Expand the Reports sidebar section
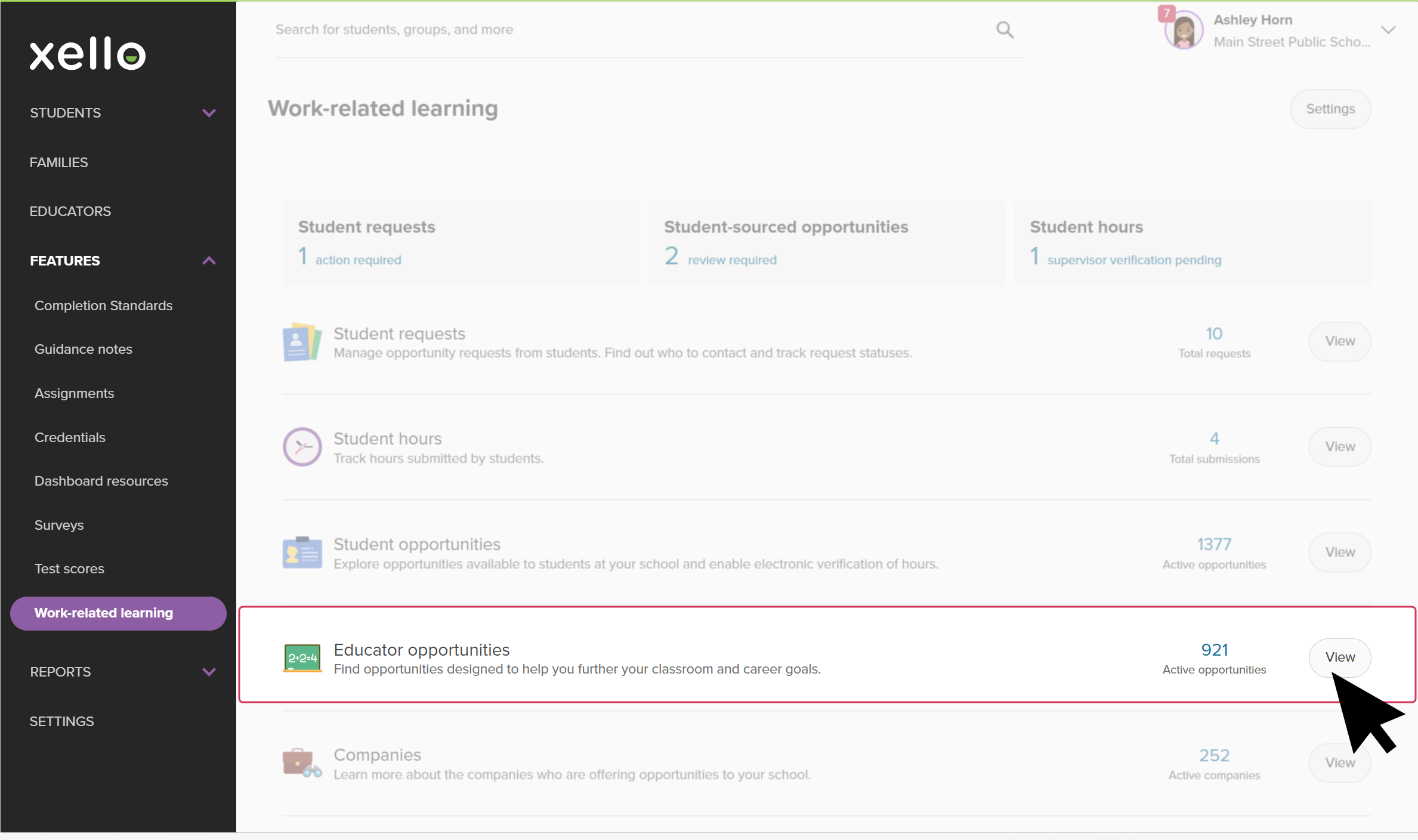 tap(209, 672)
